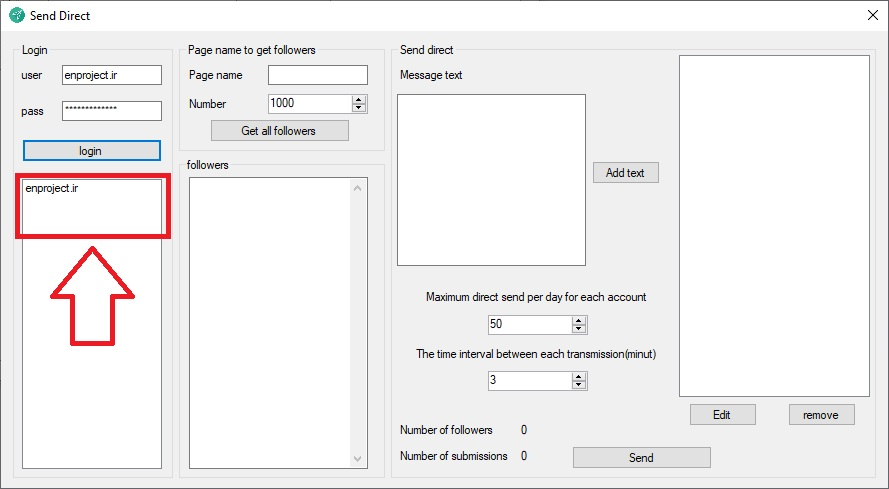The height and width of the screenshot is (489, 889).
Task: Decrease maximum direct send per day
Action: (x=579, y=329)
